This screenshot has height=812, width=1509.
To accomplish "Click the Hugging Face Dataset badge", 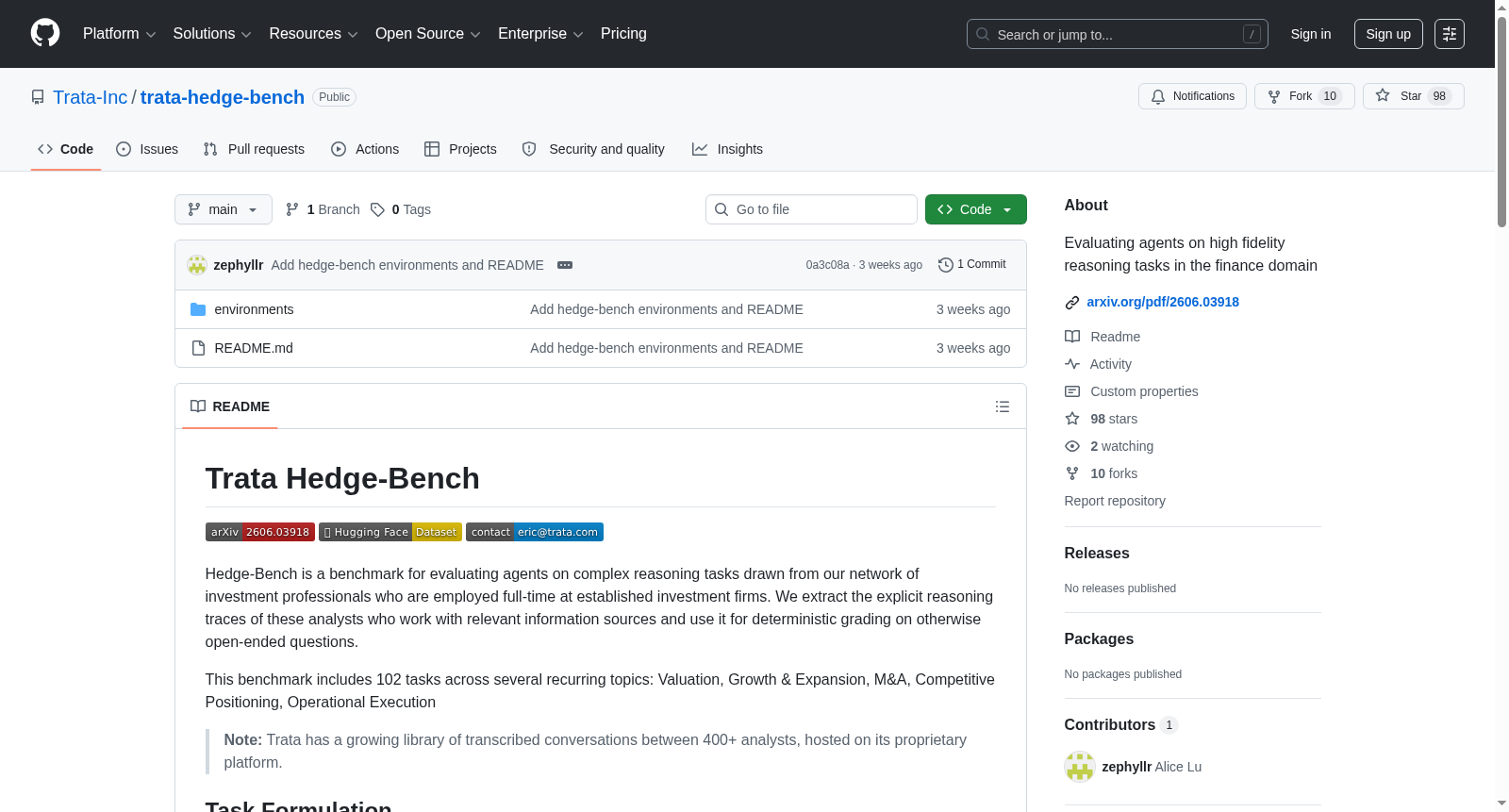I will (390, 532).
